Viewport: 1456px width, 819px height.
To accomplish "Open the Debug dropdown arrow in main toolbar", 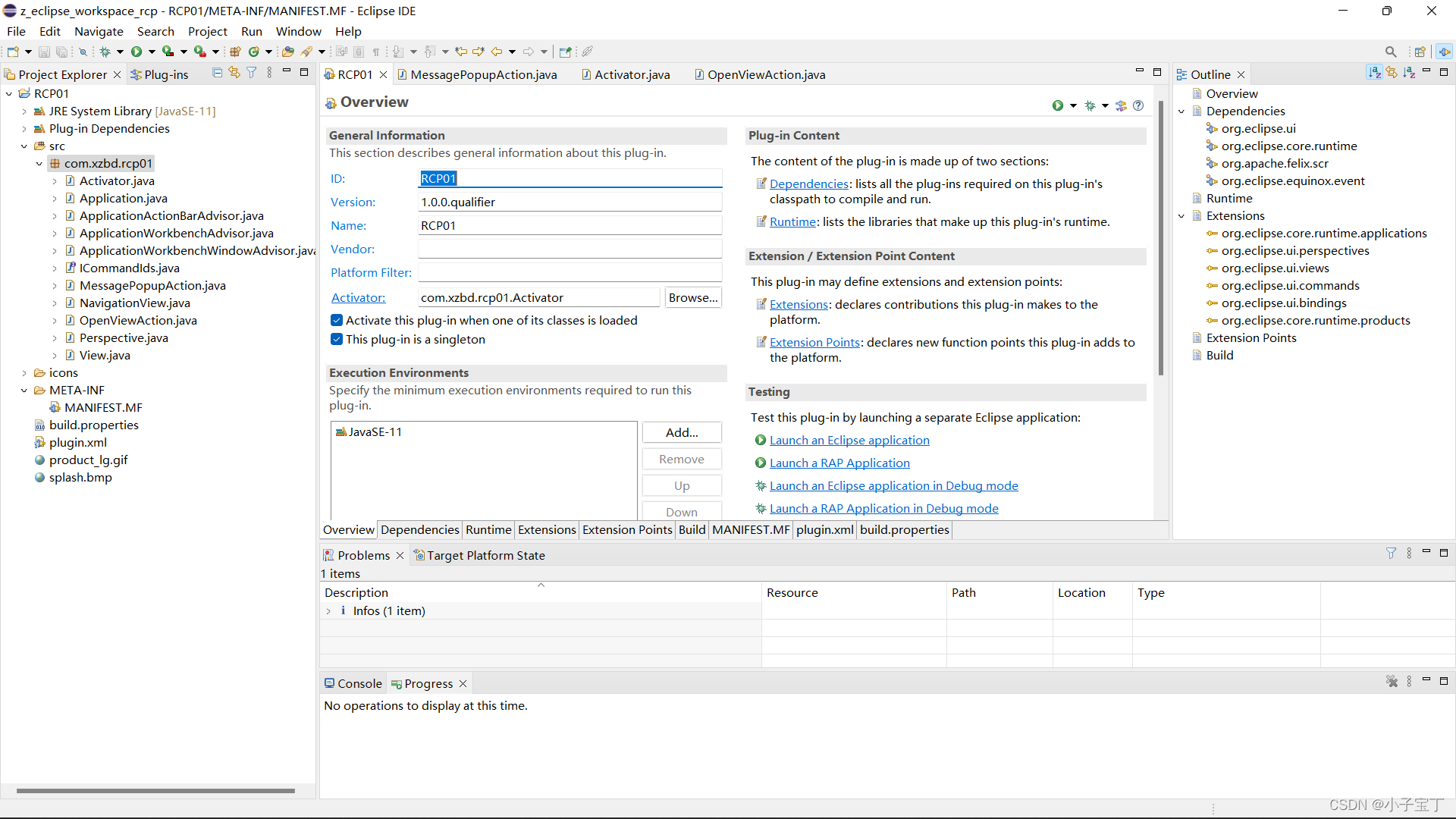I will tap(120, 52).
